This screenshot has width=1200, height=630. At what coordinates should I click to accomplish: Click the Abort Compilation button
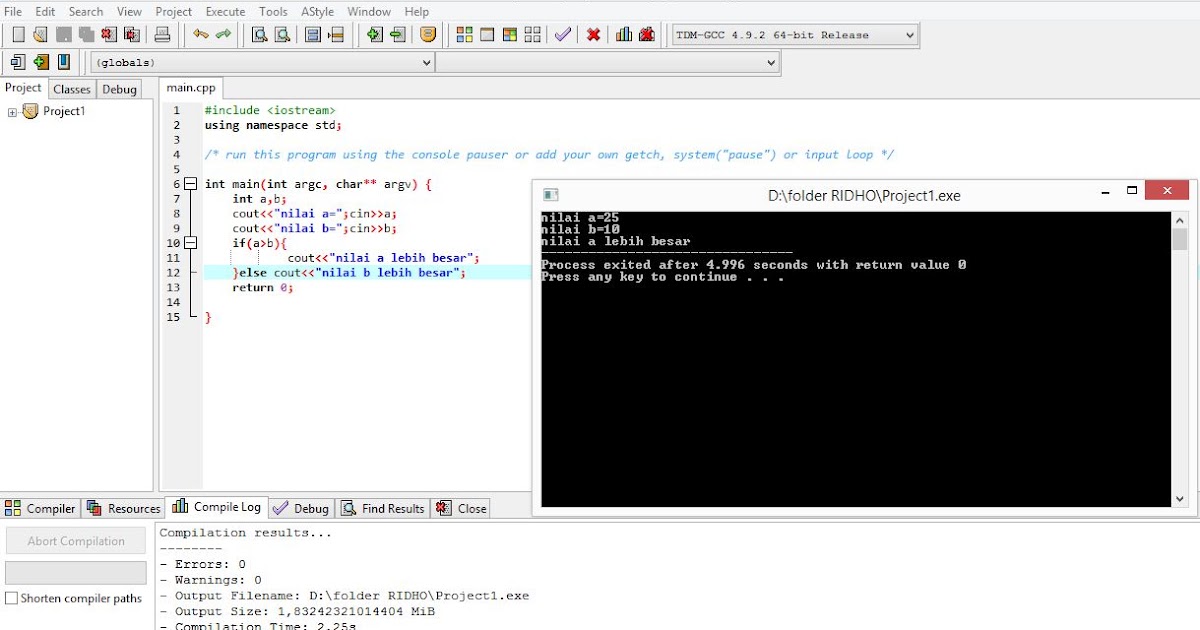tap(76, 541)
